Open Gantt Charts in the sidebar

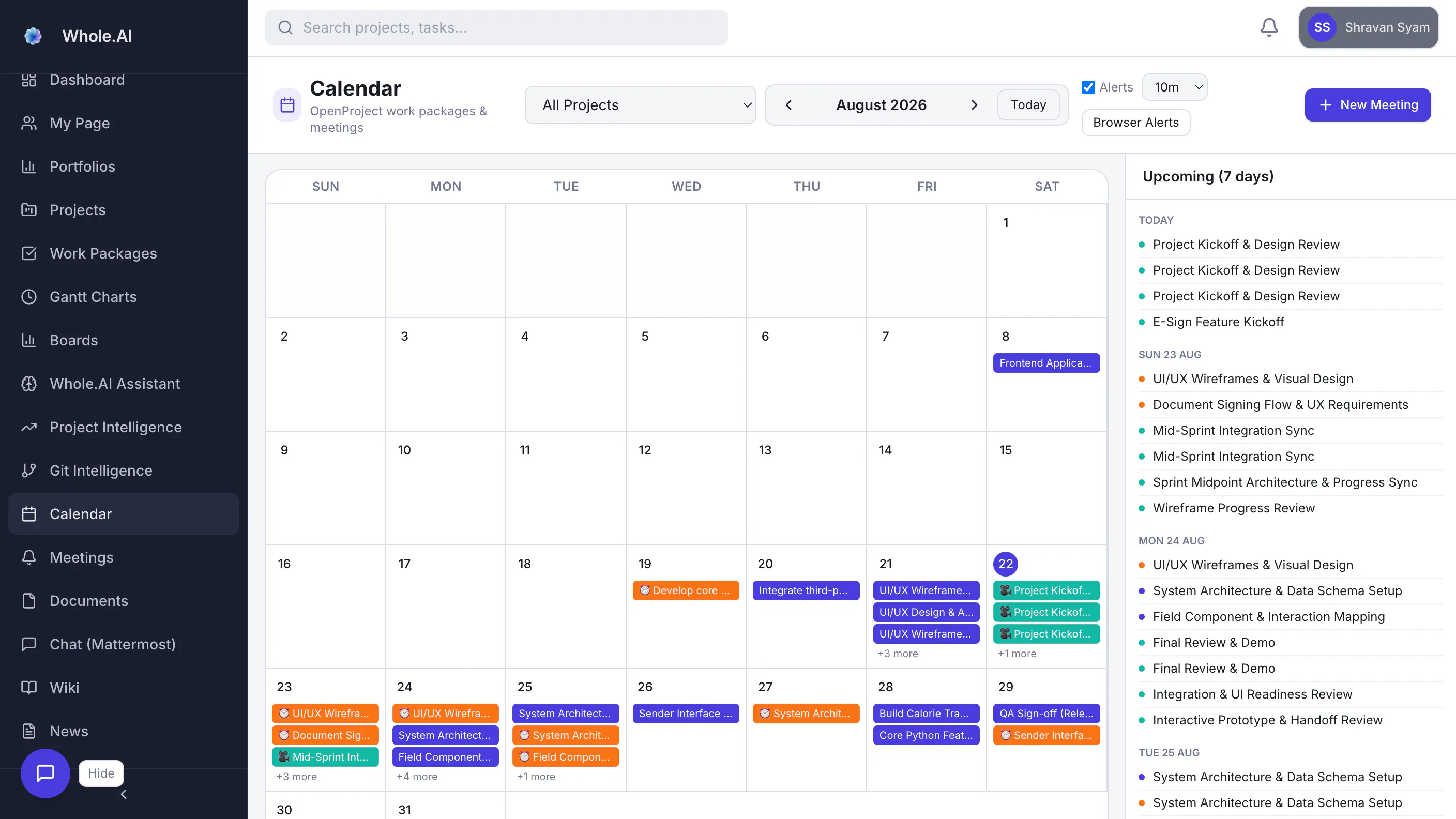pyautogui.click(x=124, y=297)
